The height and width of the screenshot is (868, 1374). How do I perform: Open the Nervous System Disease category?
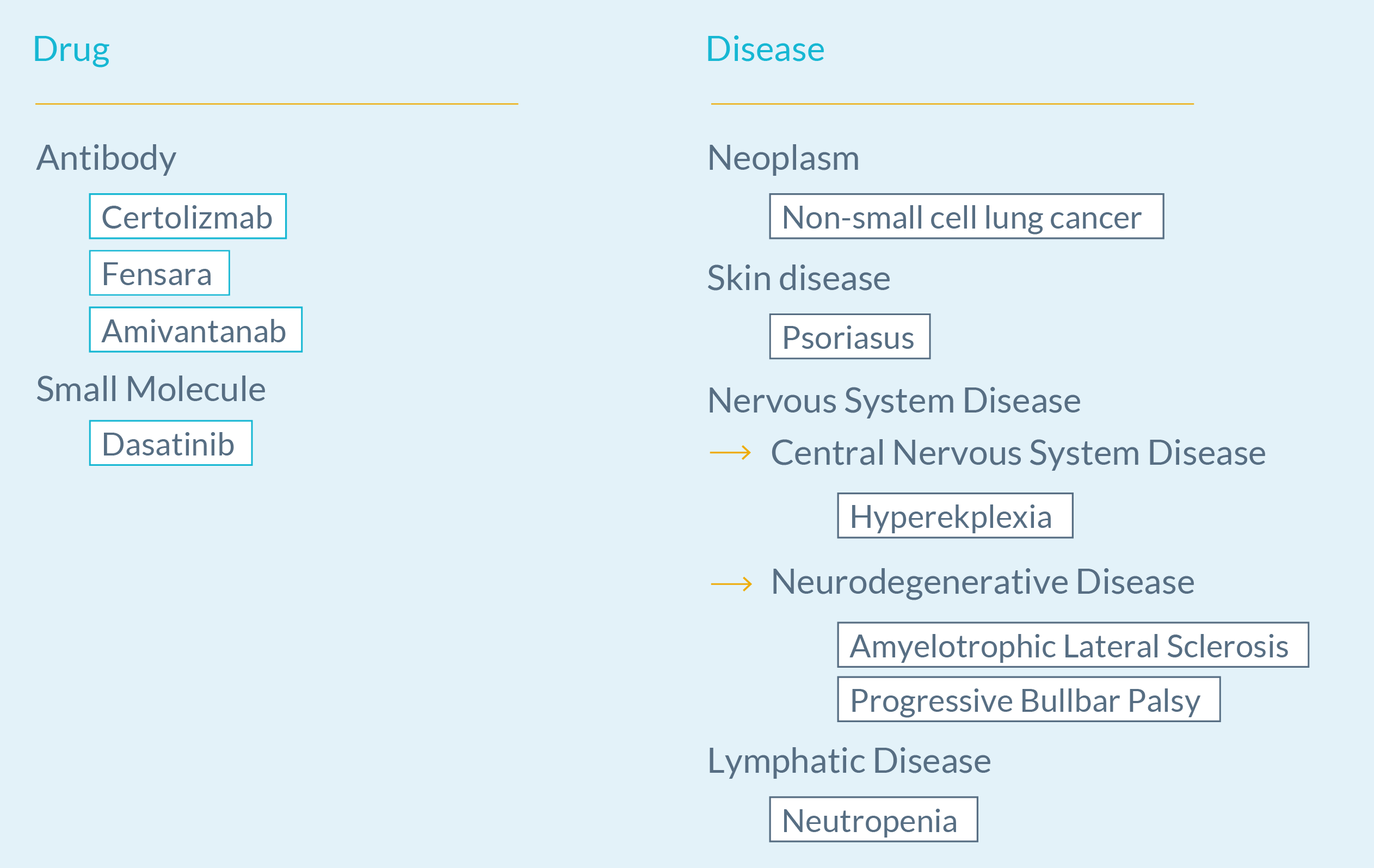pyautogui.click(x=894, y=400)
